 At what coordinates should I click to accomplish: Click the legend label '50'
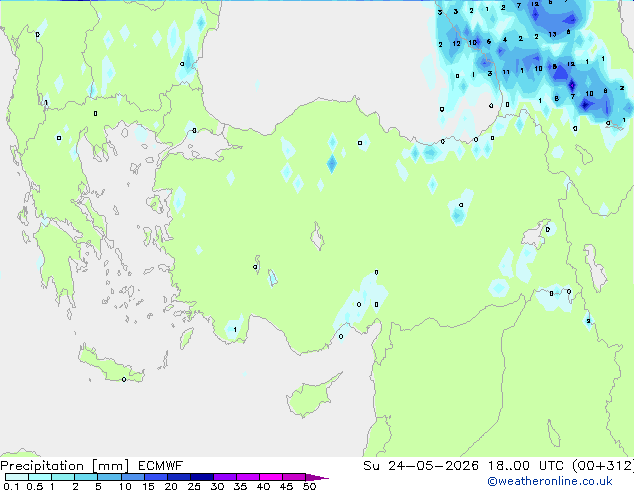point(309,486)
